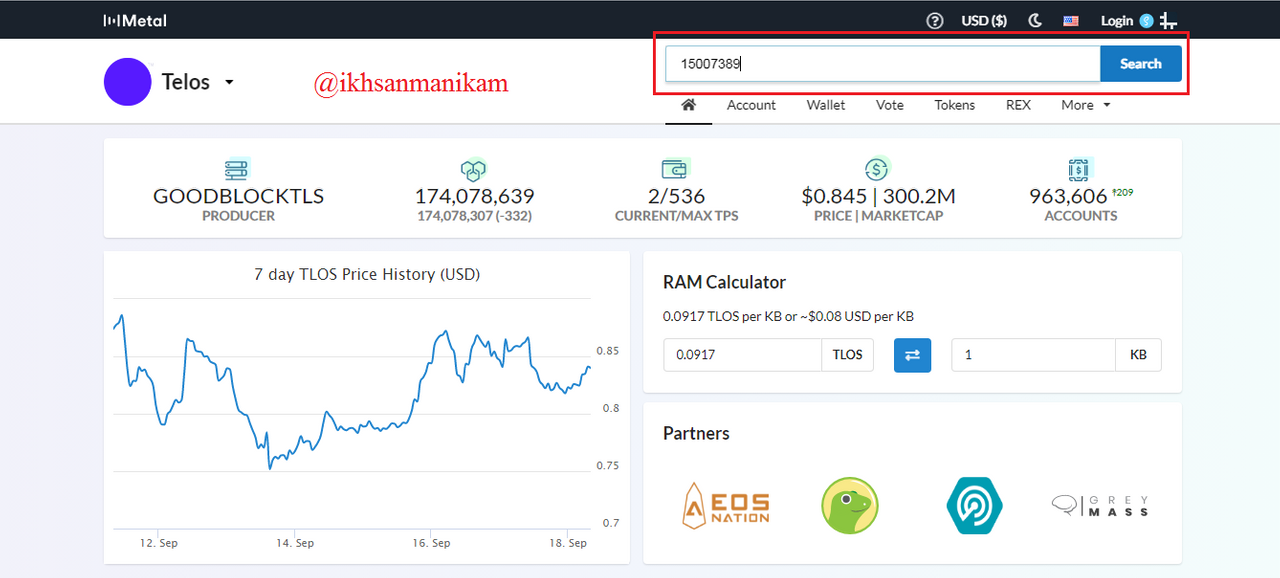Click the KB amount field showing 1
The image size is (1280, 578).
point(1033,355)
